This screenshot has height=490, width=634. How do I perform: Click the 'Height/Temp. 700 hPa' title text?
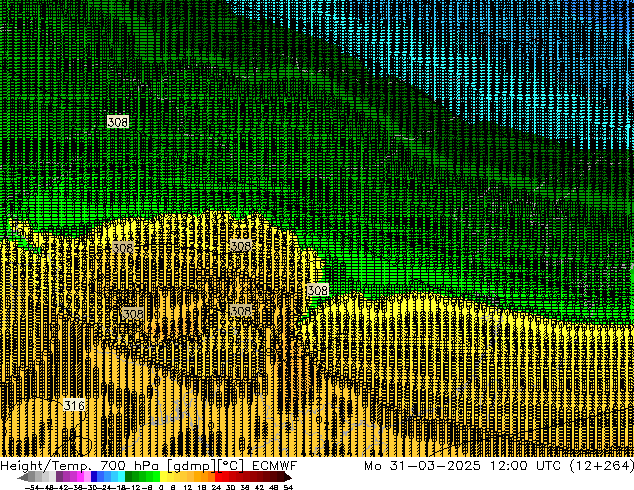[80, 466]
